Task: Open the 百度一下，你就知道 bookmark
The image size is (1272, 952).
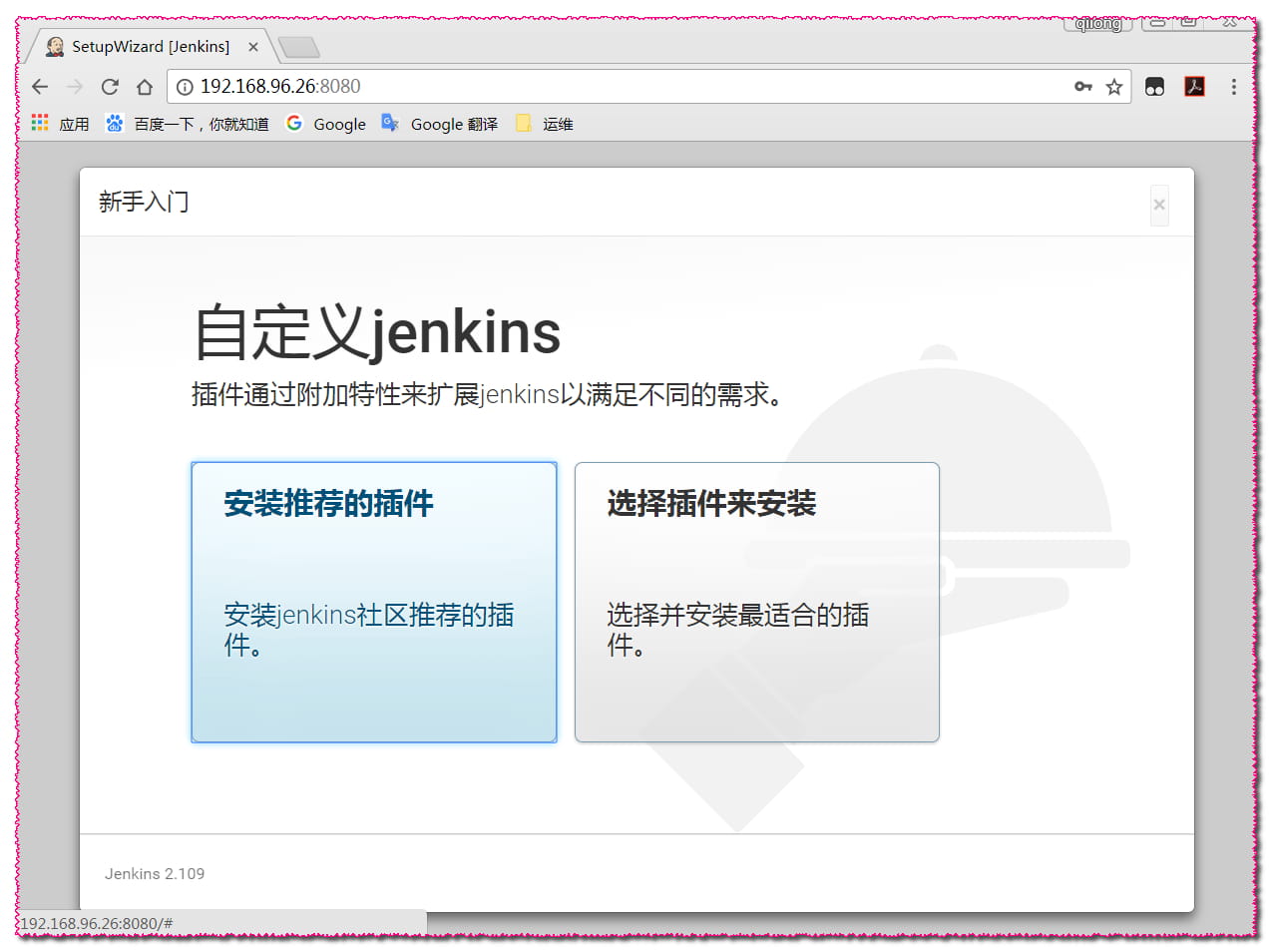Action: tap(188, 124)
